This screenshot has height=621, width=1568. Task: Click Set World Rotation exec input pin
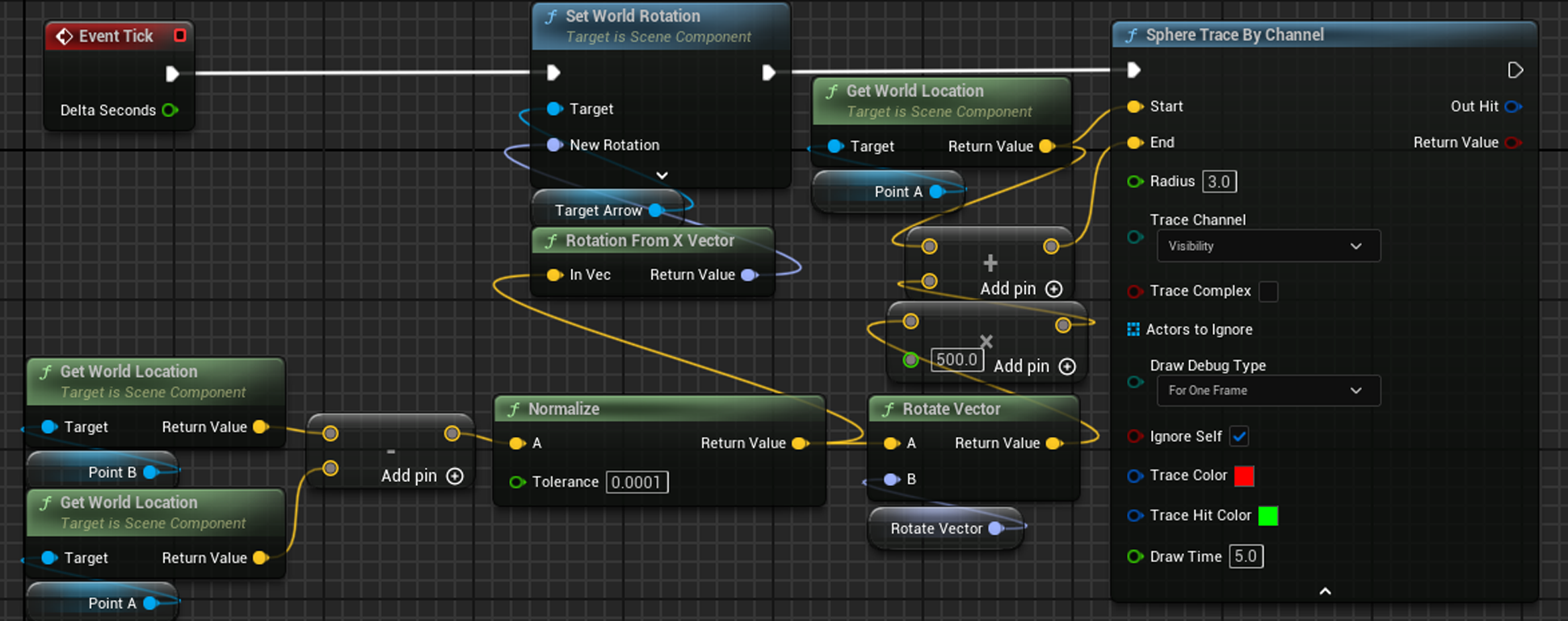pyautogui.click(x=553, y=73)
